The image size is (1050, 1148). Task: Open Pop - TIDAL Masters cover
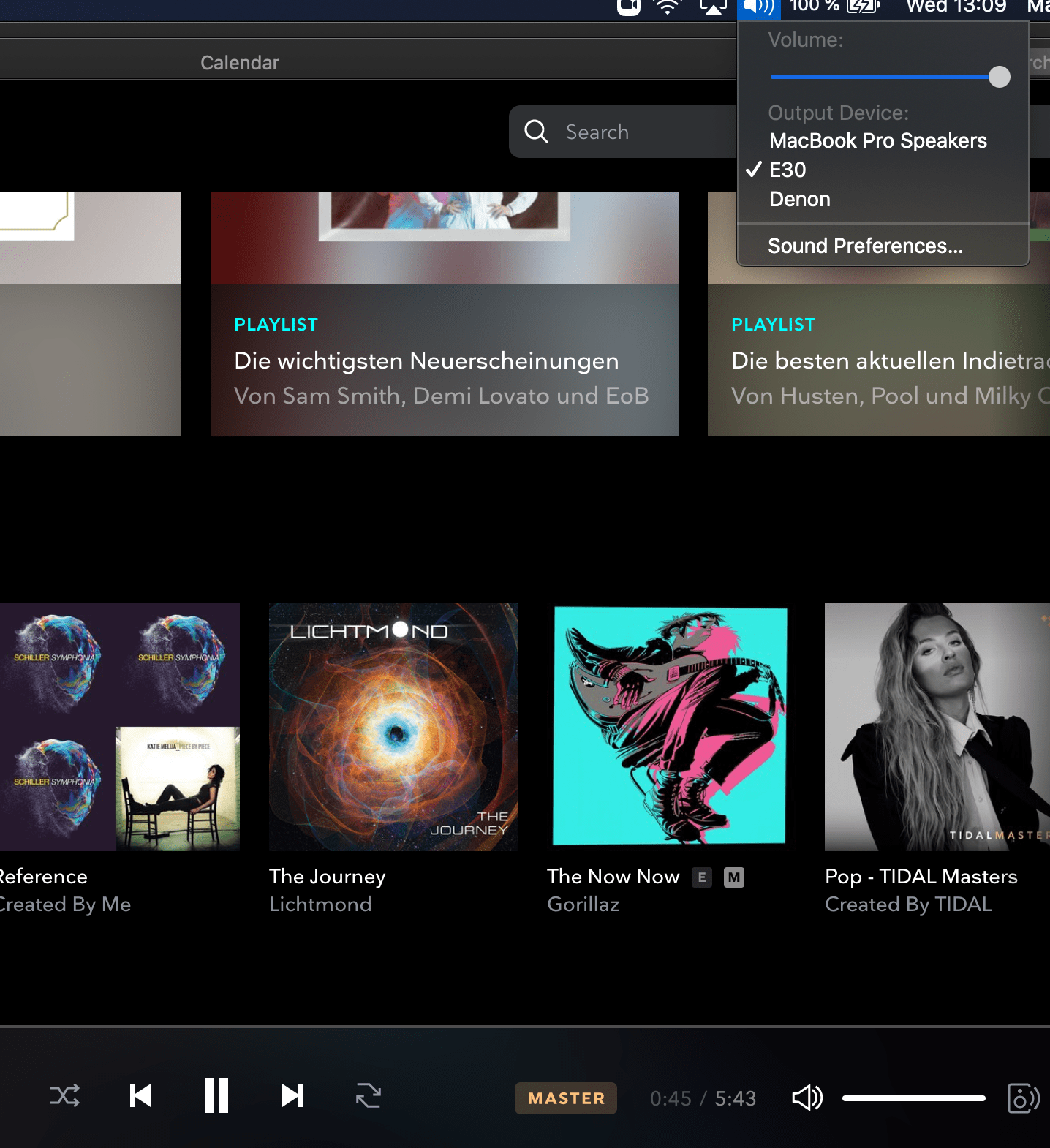pyautogui.click(x=937, y=727)
